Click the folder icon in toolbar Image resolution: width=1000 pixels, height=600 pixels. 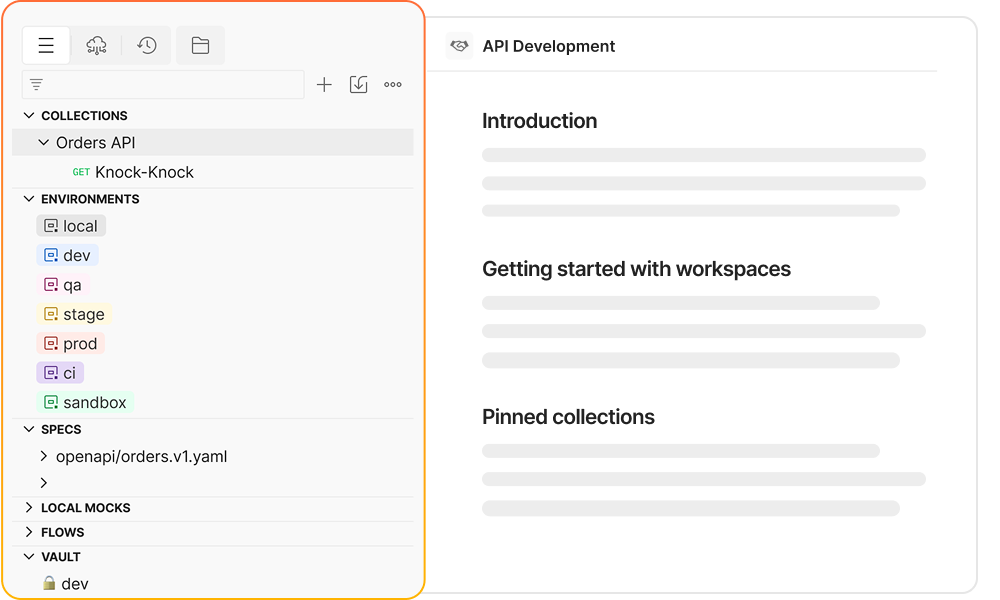point(200,45)
